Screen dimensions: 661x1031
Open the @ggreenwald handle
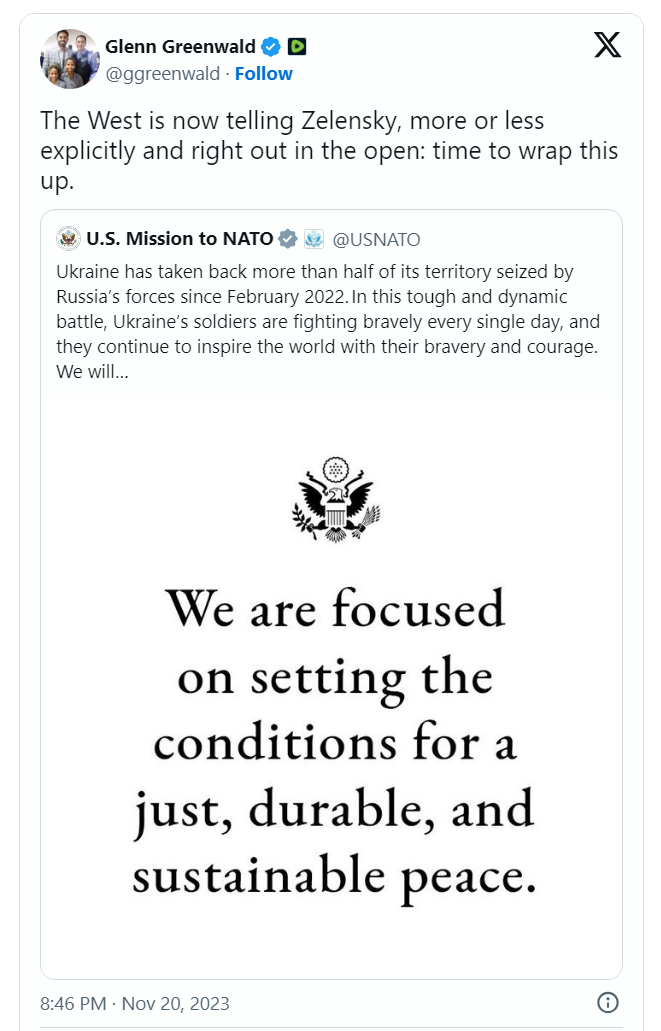pyautogui.click(x=162, y=74)
